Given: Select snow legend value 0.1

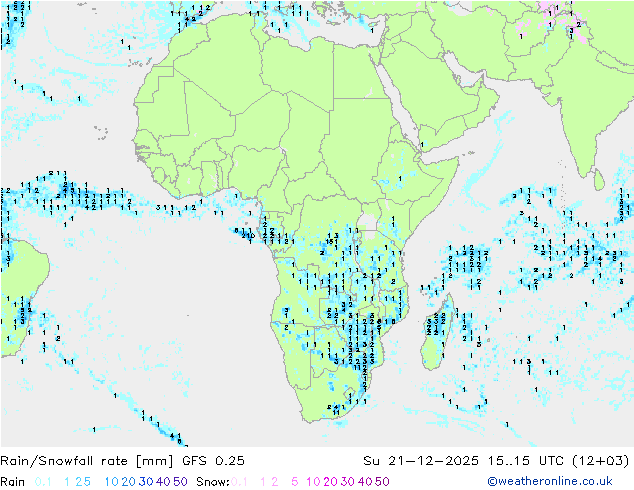Looking at the screenshot, I should click(239, 482).
